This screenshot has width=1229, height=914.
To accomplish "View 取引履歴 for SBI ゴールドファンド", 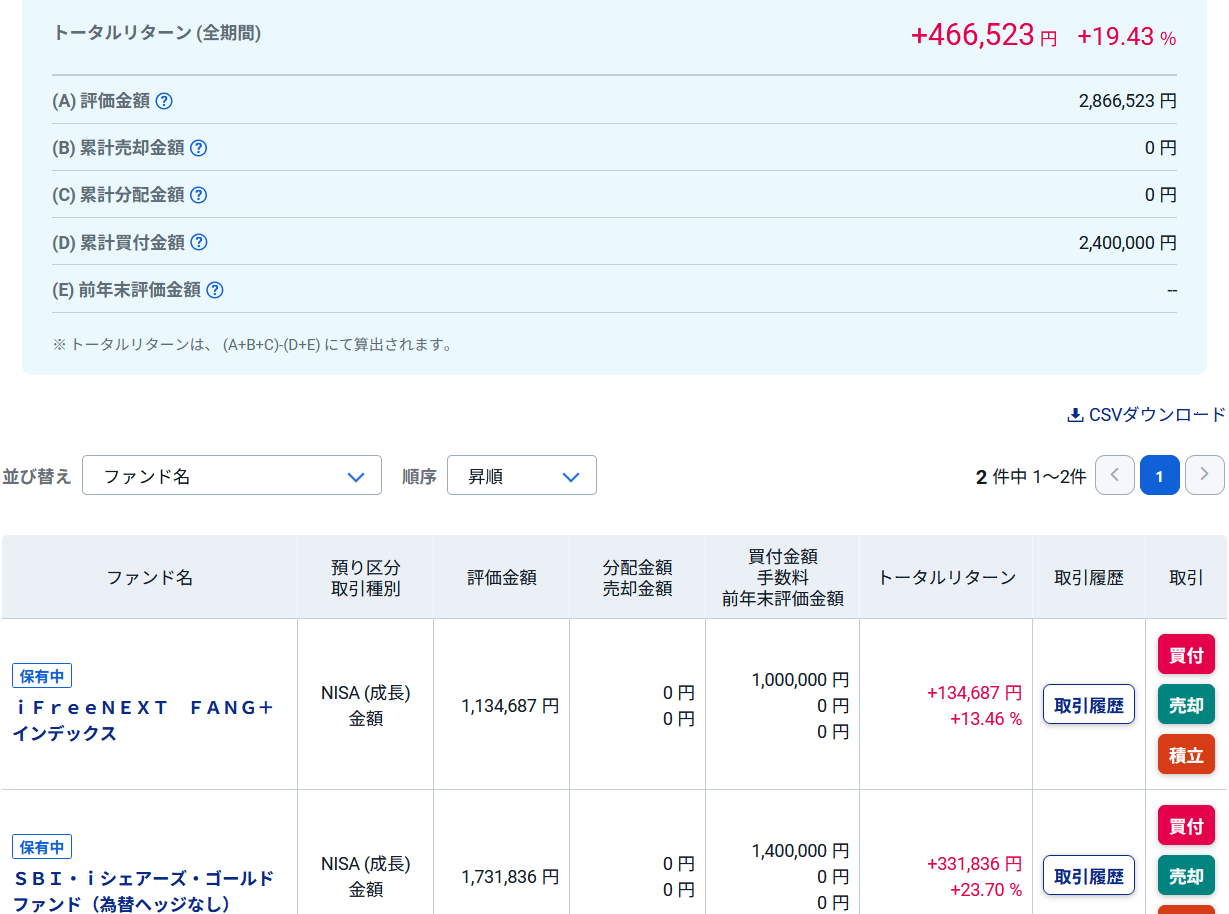I will click(1089, 876).
